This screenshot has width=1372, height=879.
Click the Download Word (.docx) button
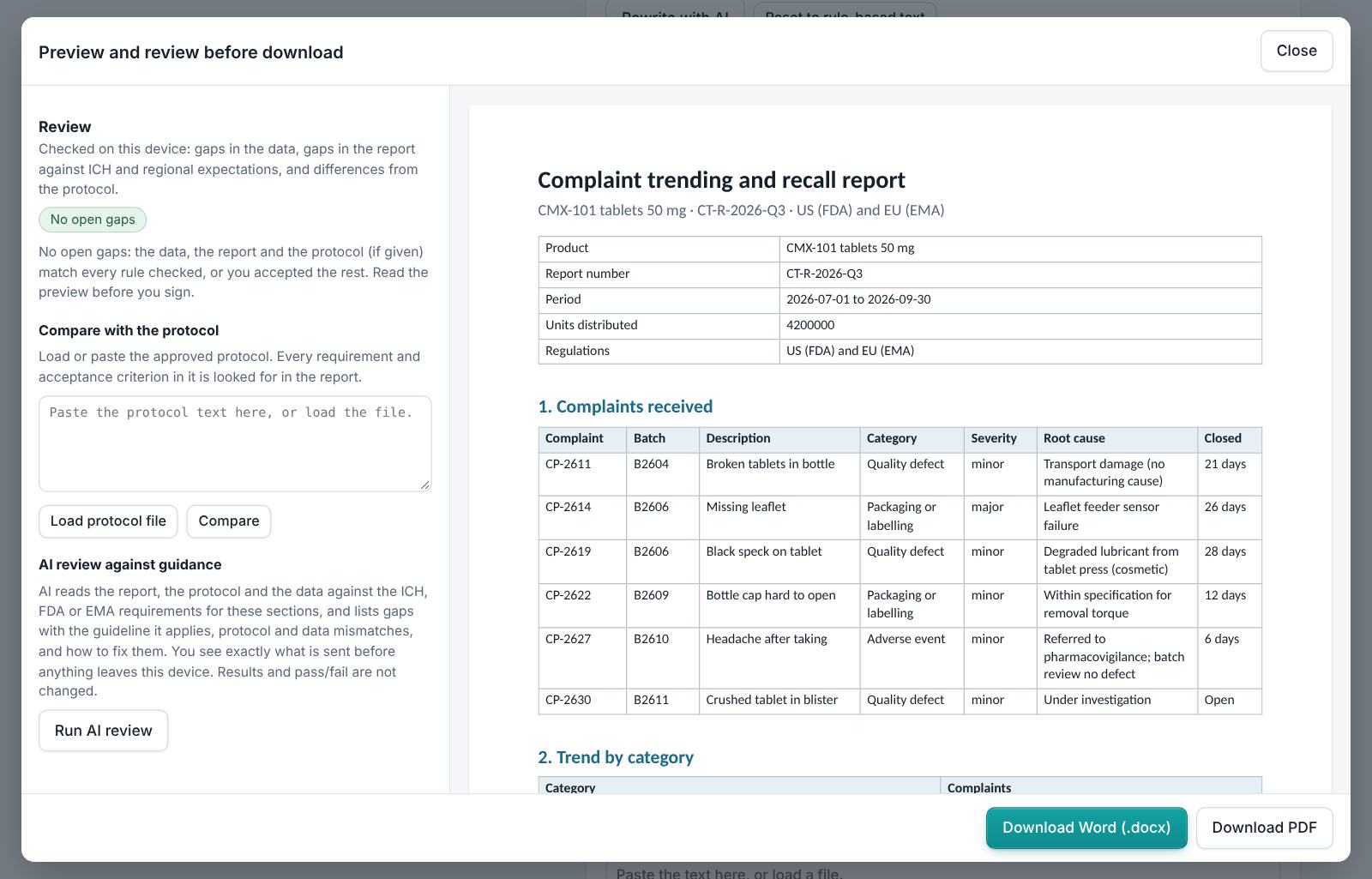pyautogui.click(x=1086, y=828)
